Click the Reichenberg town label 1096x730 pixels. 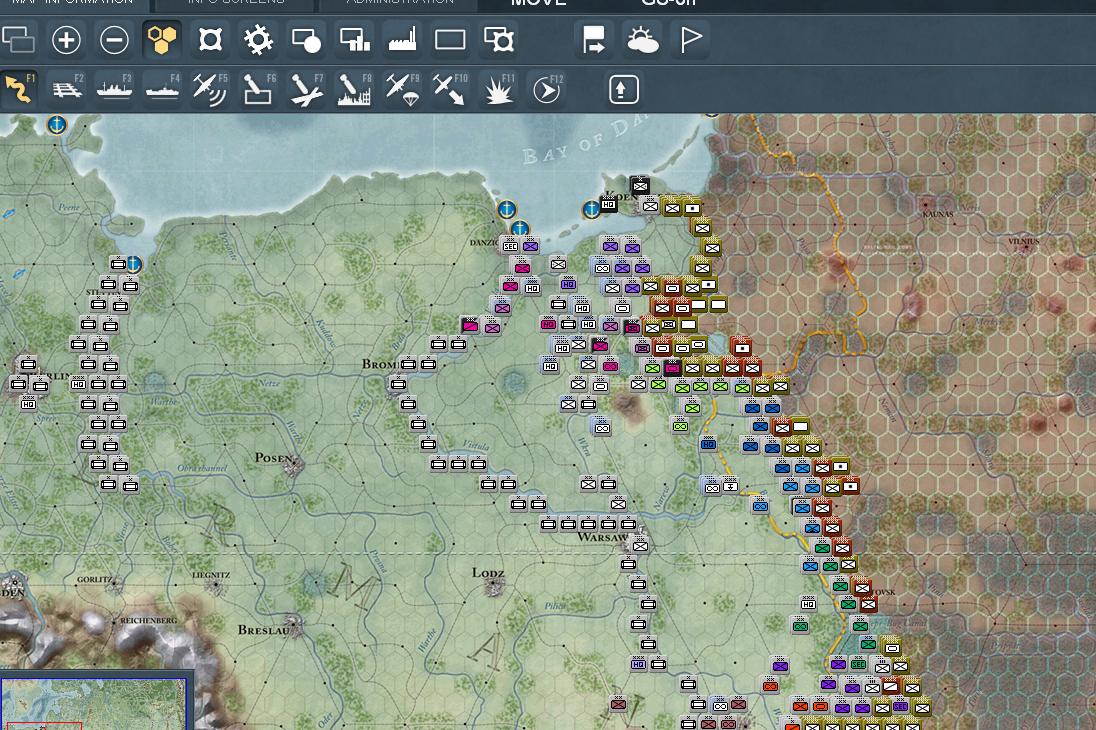(148, 620)
